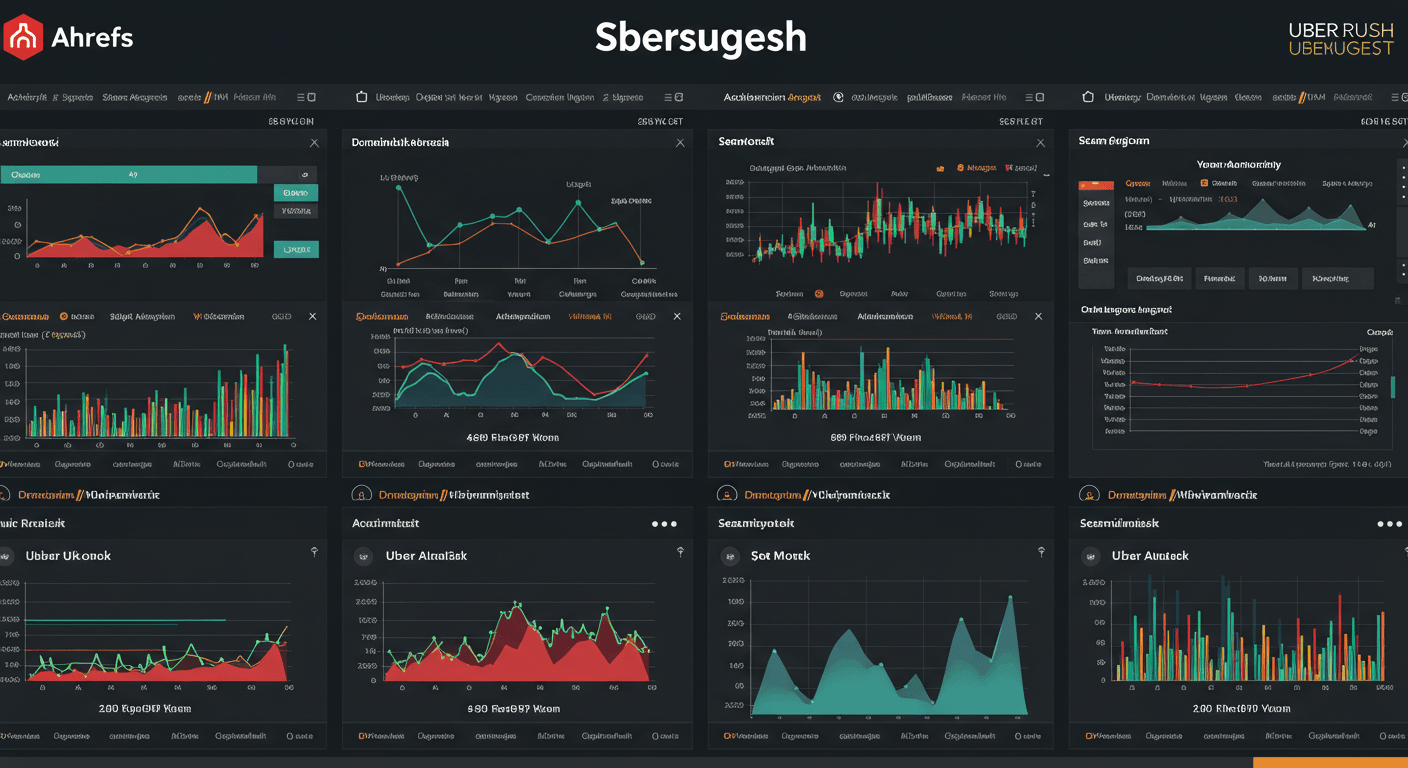Screen dimensions: 1408x768
Task: Click circle icon before orange breadcrumb above Sot Morck panel
Action: pyautogui.click(x=726, y=494)
